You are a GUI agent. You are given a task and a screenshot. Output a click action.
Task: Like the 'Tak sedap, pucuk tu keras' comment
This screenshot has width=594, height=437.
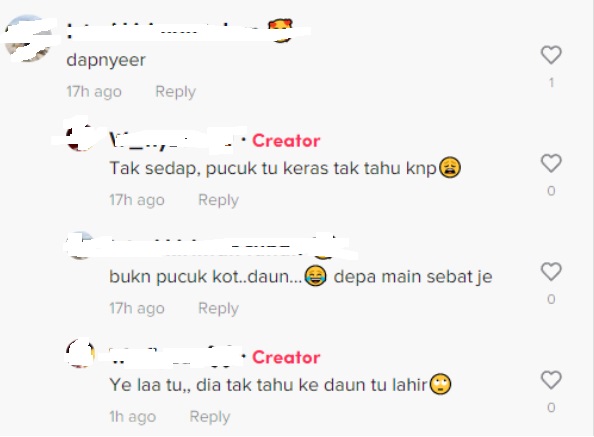[x=551, y=163]
